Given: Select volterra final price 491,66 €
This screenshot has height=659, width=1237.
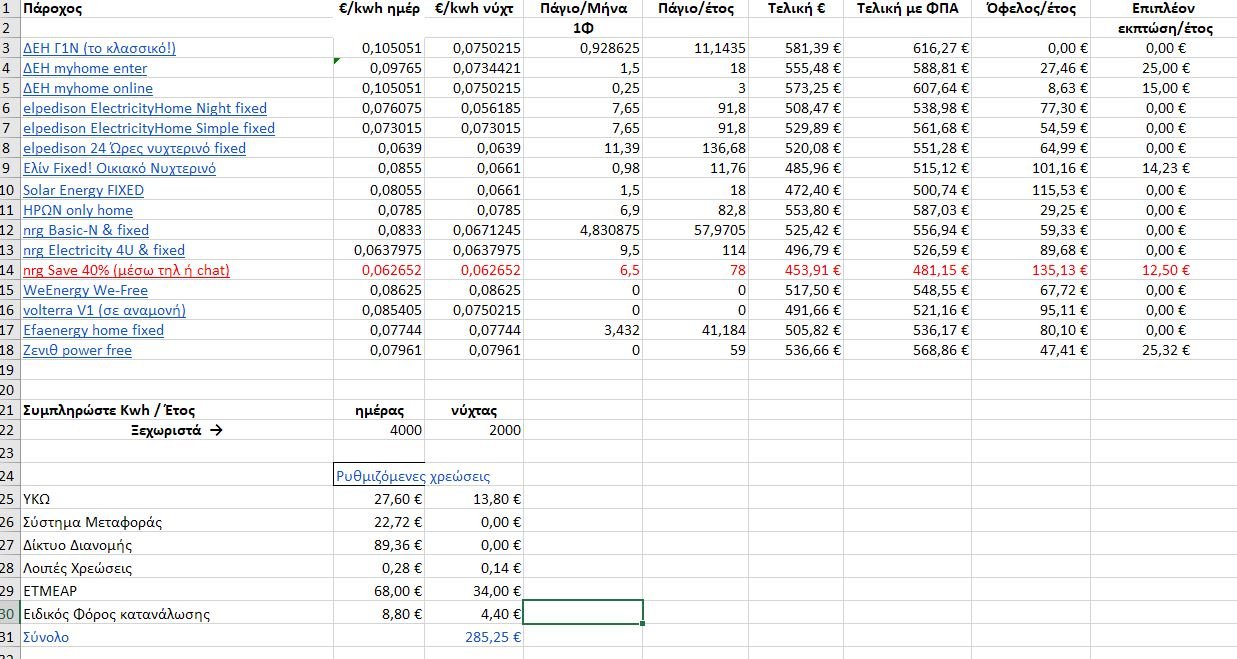Looking at the screenshot, I should 796,310.
